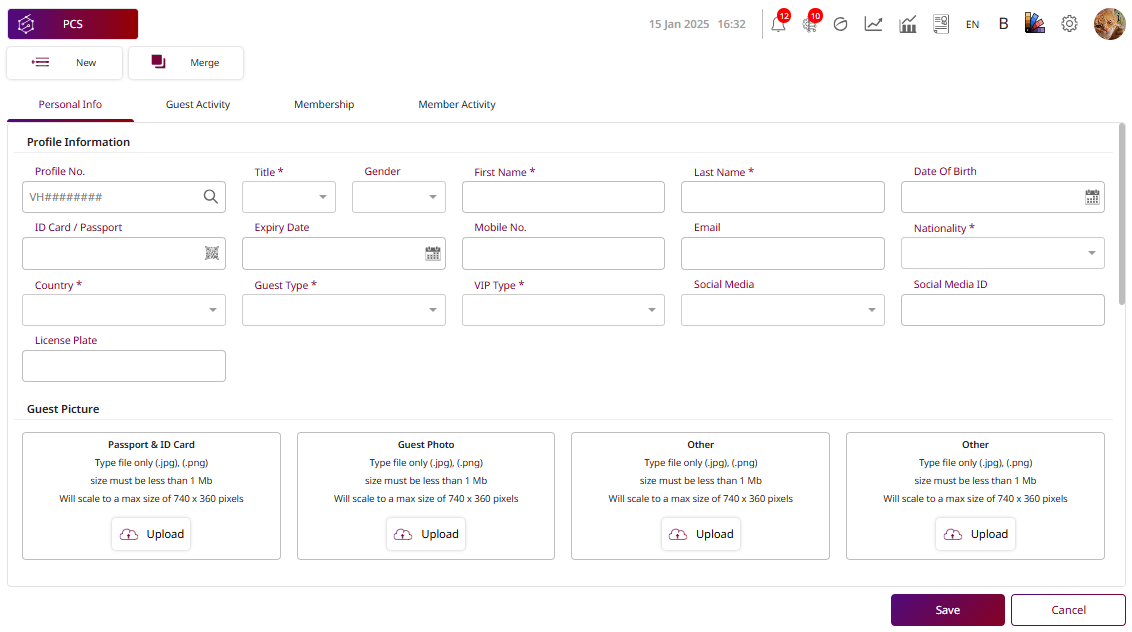Click the Profile No. search magnifier
The height and width of the screenshot is (632, 1132).
tap(210, 197)
